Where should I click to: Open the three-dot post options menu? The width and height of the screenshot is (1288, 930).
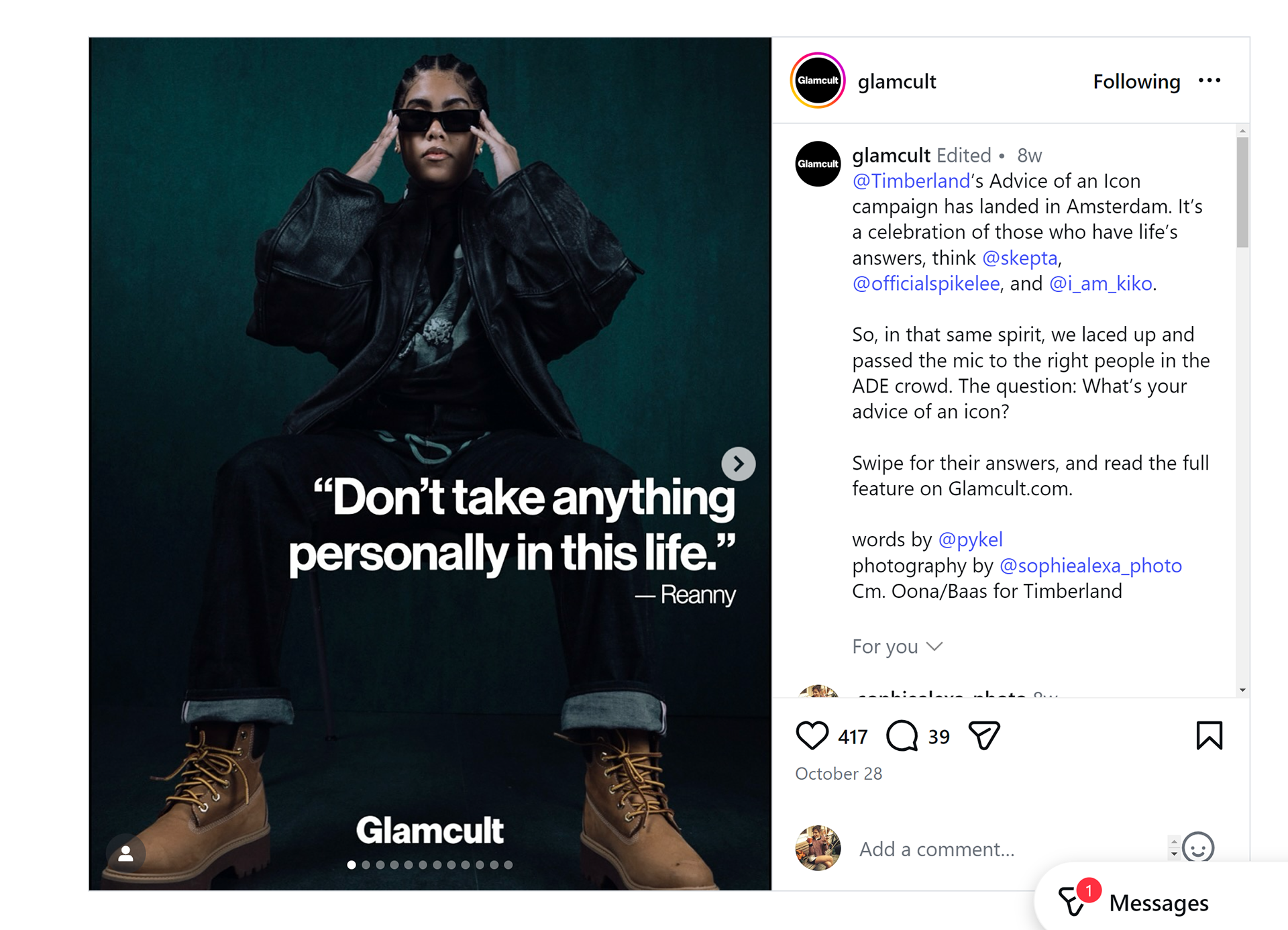coord(1210,81)
